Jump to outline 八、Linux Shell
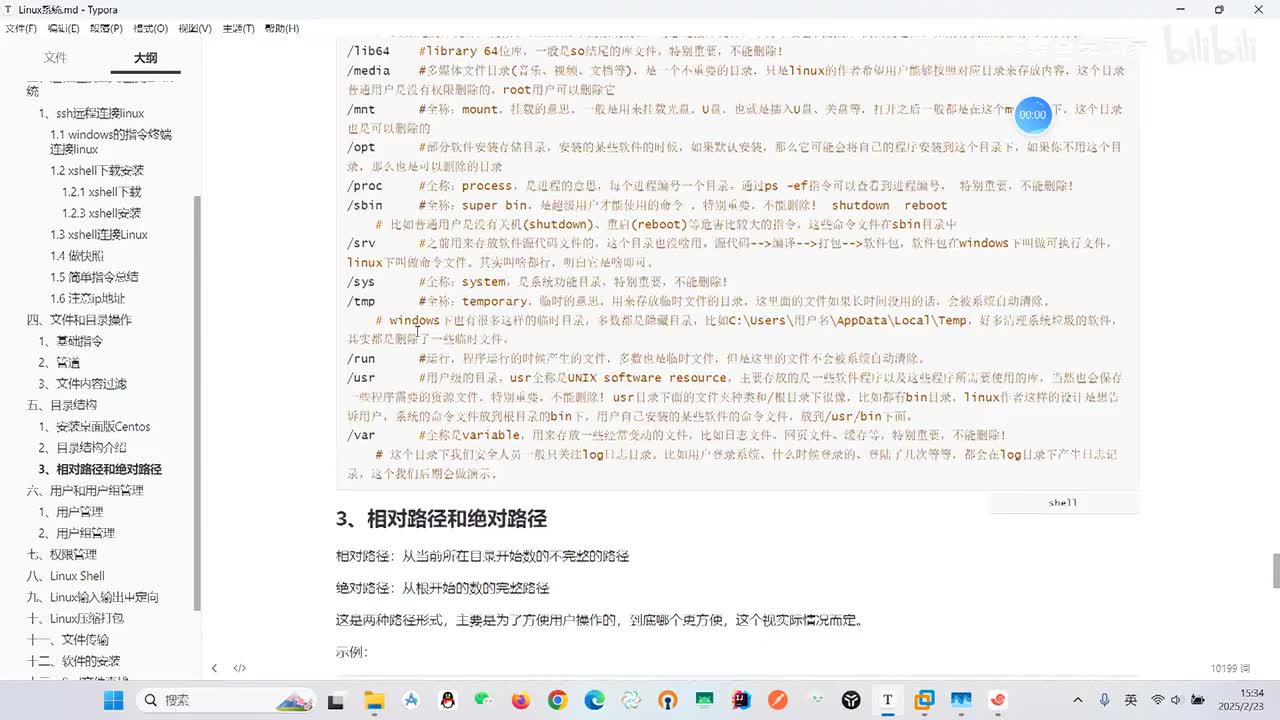1280x720 pixels. pos(65,576)
